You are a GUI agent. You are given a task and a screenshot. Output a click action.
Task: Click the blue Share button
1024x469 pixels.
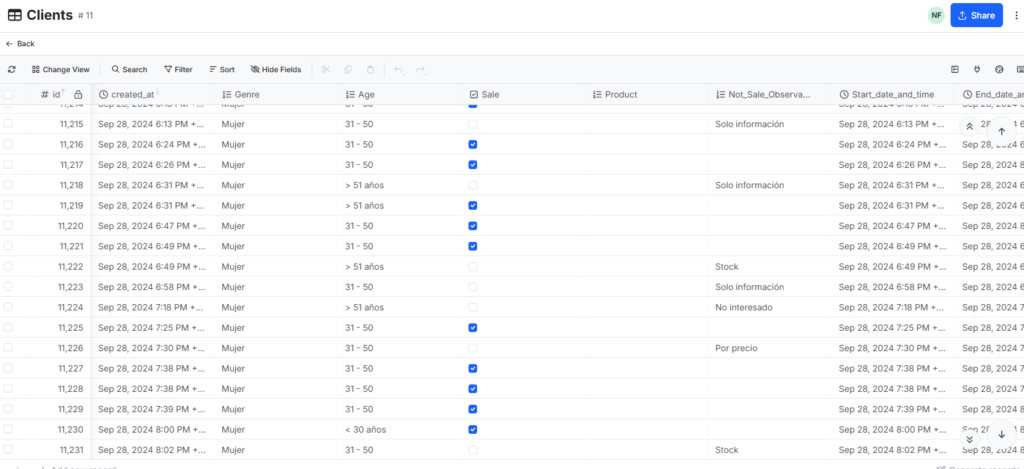click(x=975, y=15)
